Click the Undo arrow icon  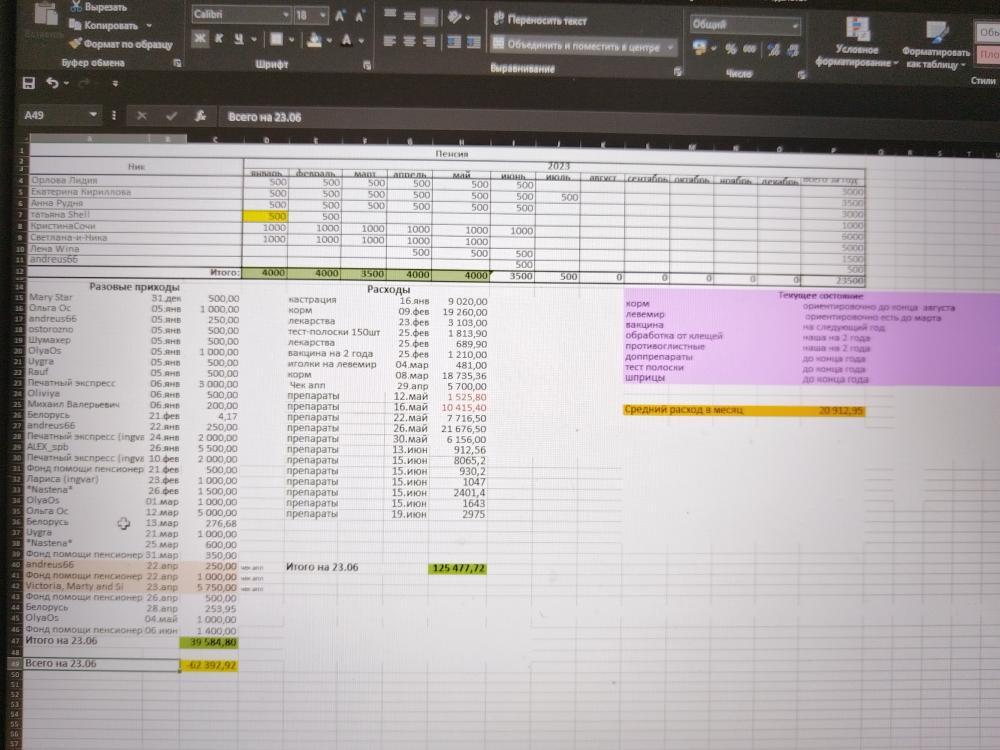pos(51,83)
